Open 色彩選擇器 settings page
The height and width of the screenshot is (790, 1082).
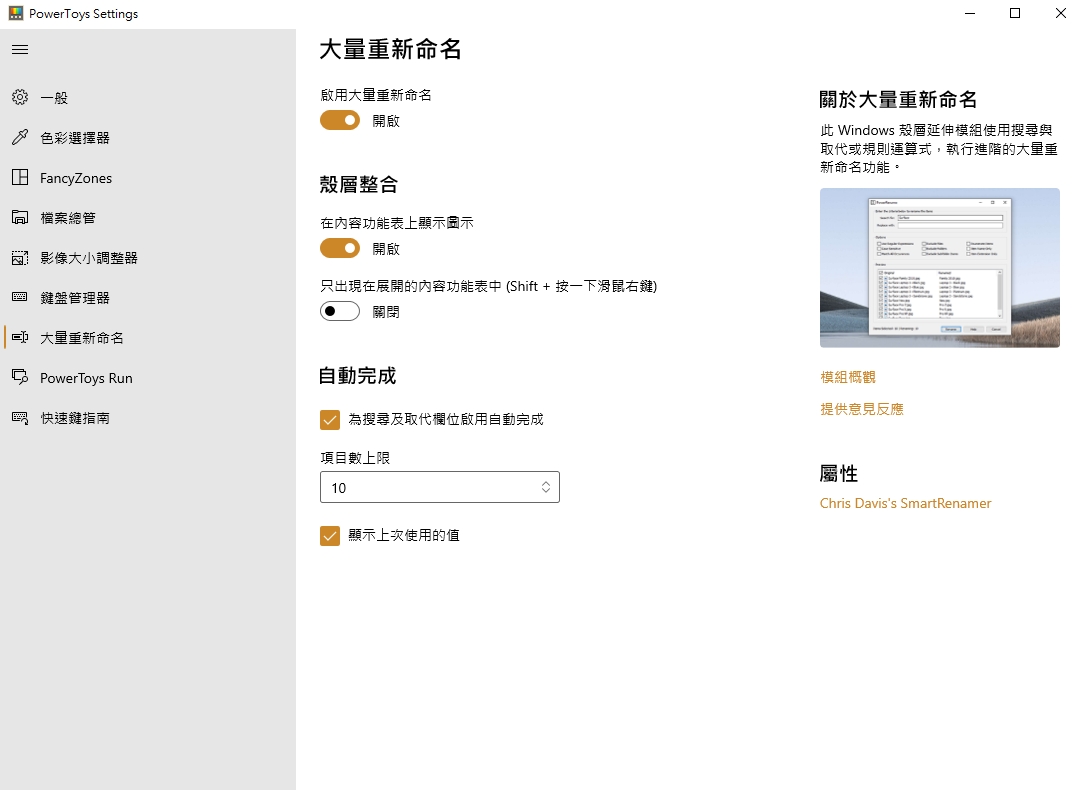click(148, 137)
